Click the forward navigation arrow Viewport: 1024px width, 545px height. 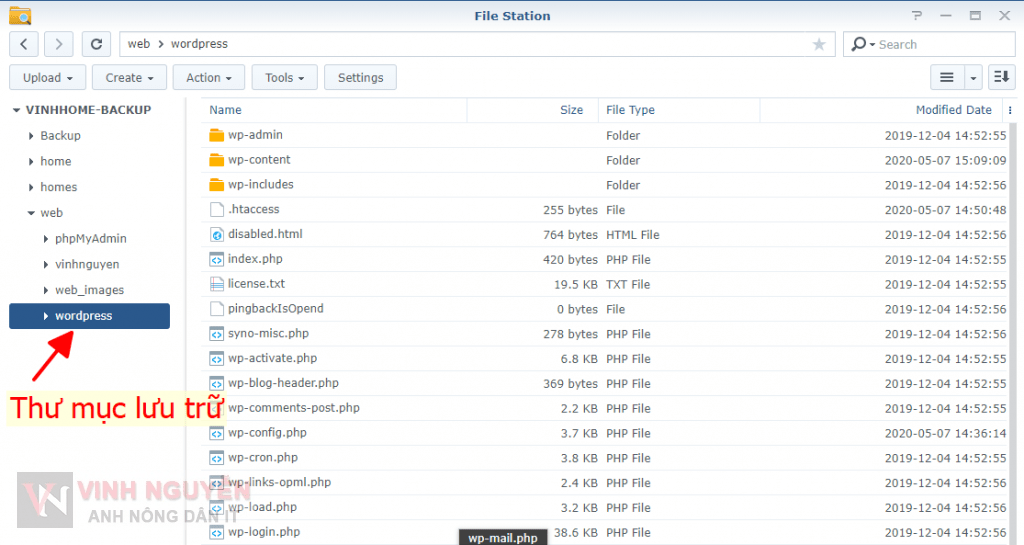click(59, 44)
